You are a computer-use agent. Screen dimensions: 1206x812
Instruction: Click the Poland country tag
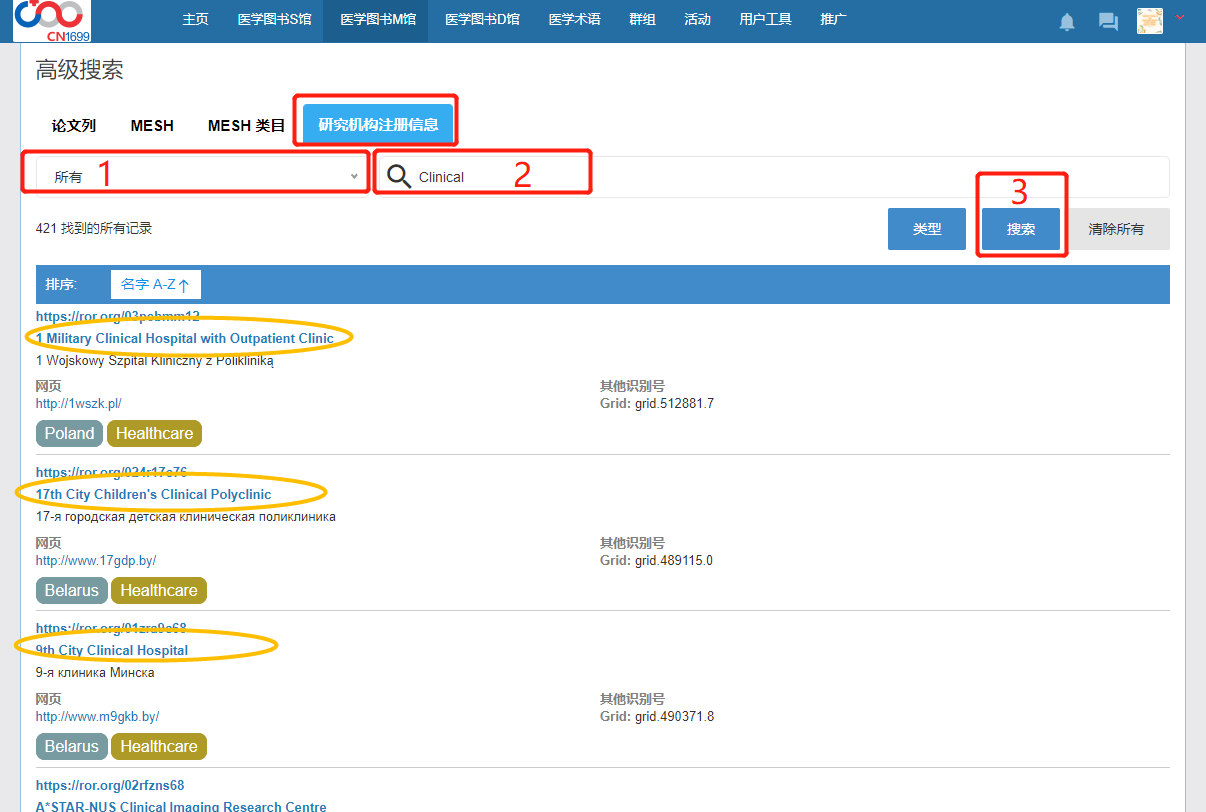coord(69,433)
